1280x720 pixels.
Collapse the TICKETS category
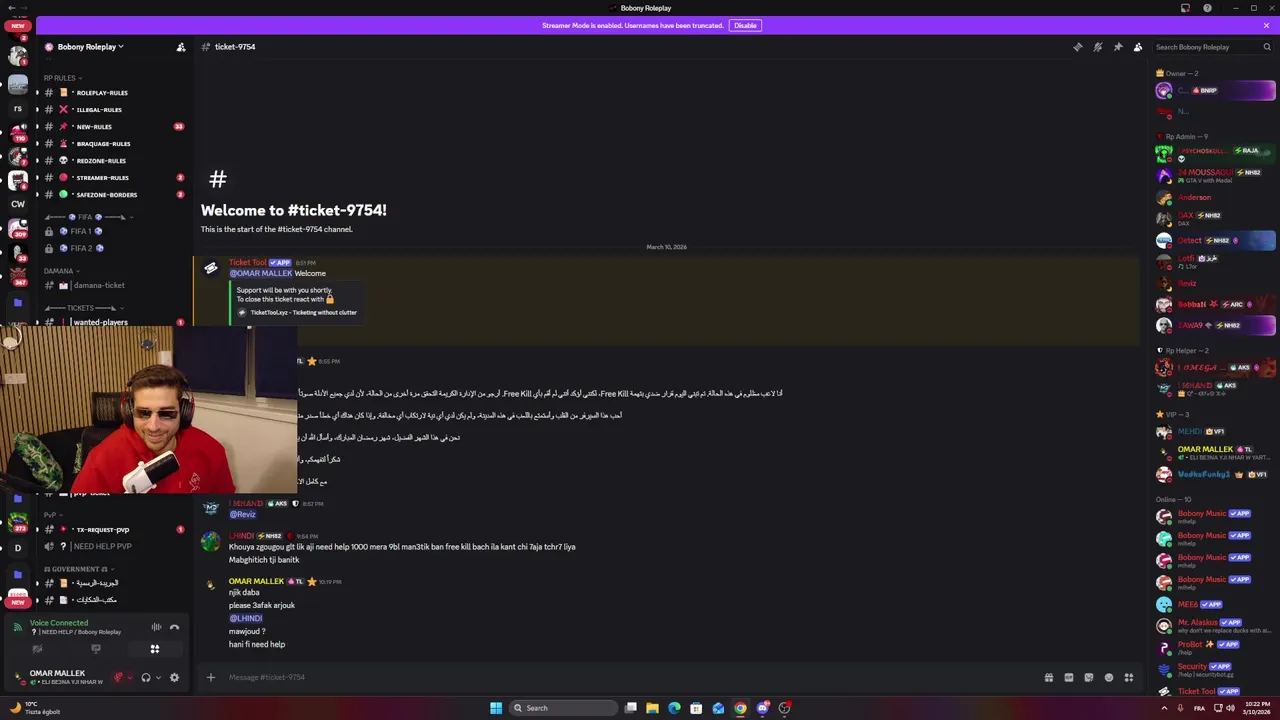[x=86, y=308]
